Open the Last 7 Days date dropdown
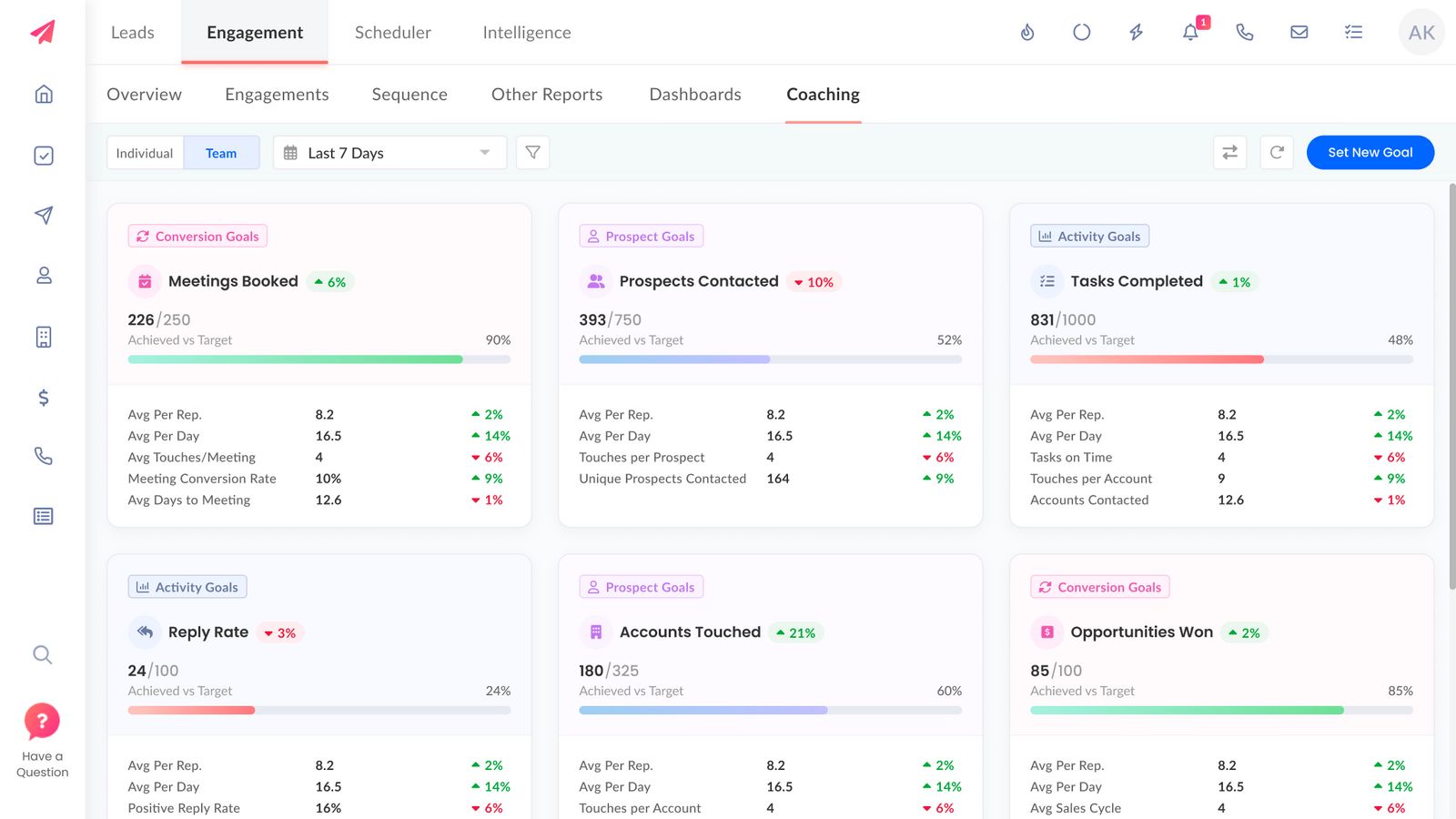The width and height of the screenshot is (1456, 819). pos(389,152)
